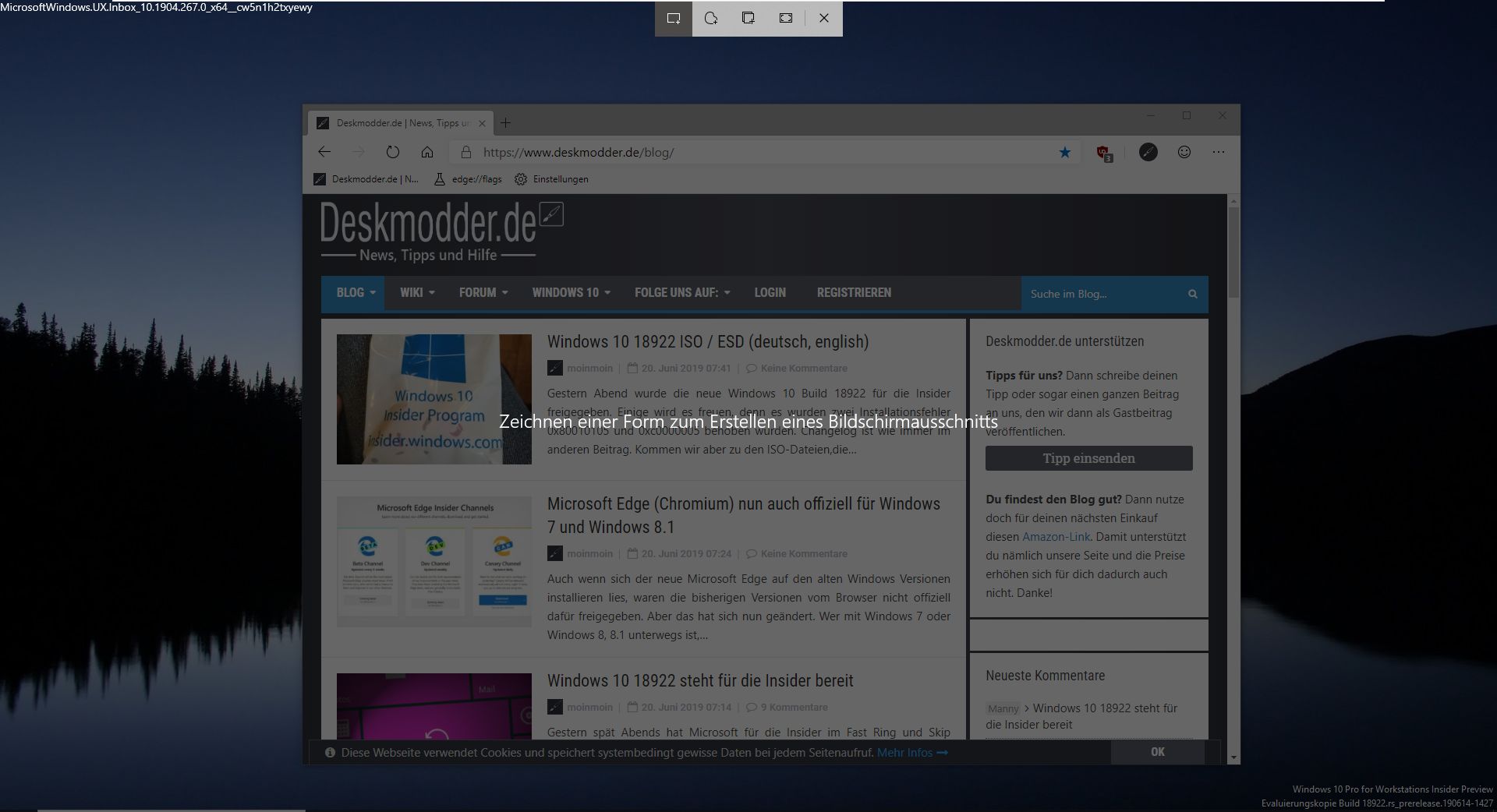Open Deskmodder.de bookmark in favorites bar

pyautogui.click(x=366, y=179)
